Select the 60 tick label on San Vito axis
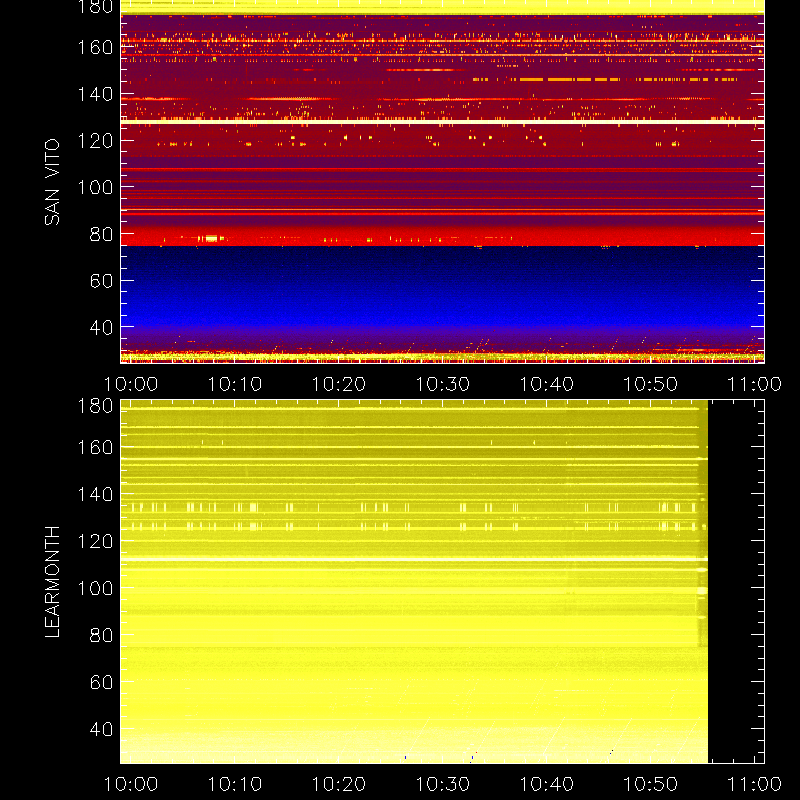800x800 pixels. pos(101,281)
